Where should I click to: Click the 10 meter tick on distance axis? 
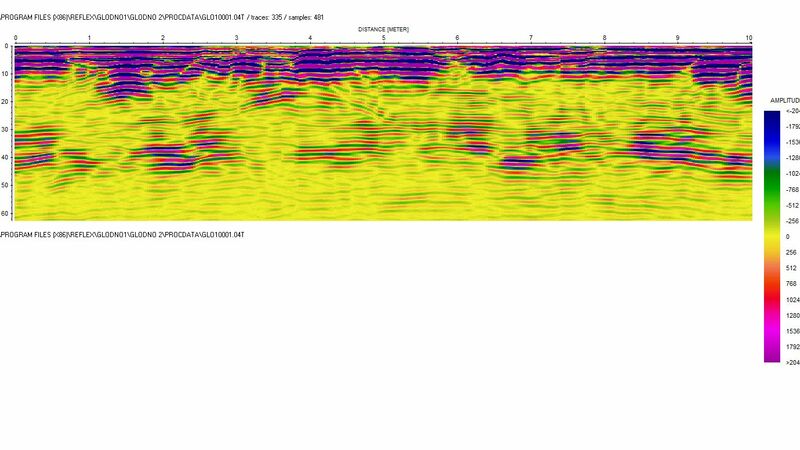749,38
